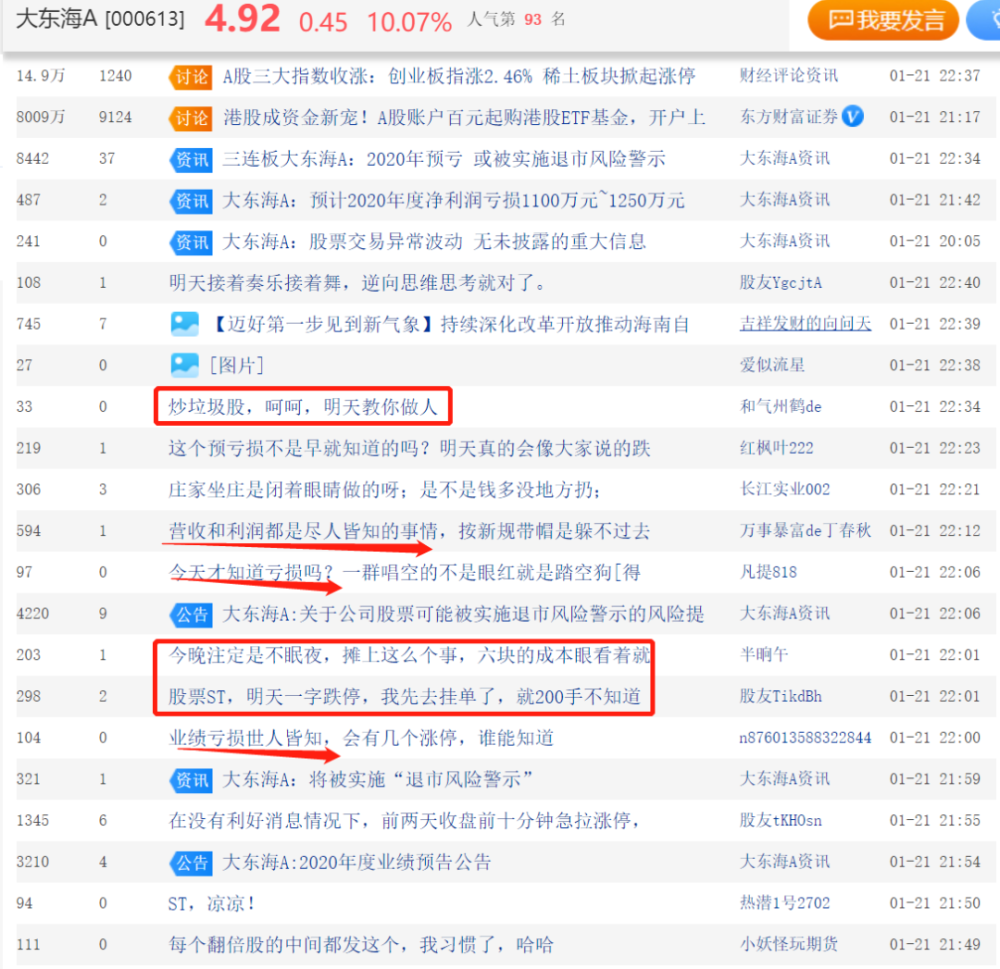Click read count 4220
The width and height of the screenshot is (1000, 969).
coord(33,614)
